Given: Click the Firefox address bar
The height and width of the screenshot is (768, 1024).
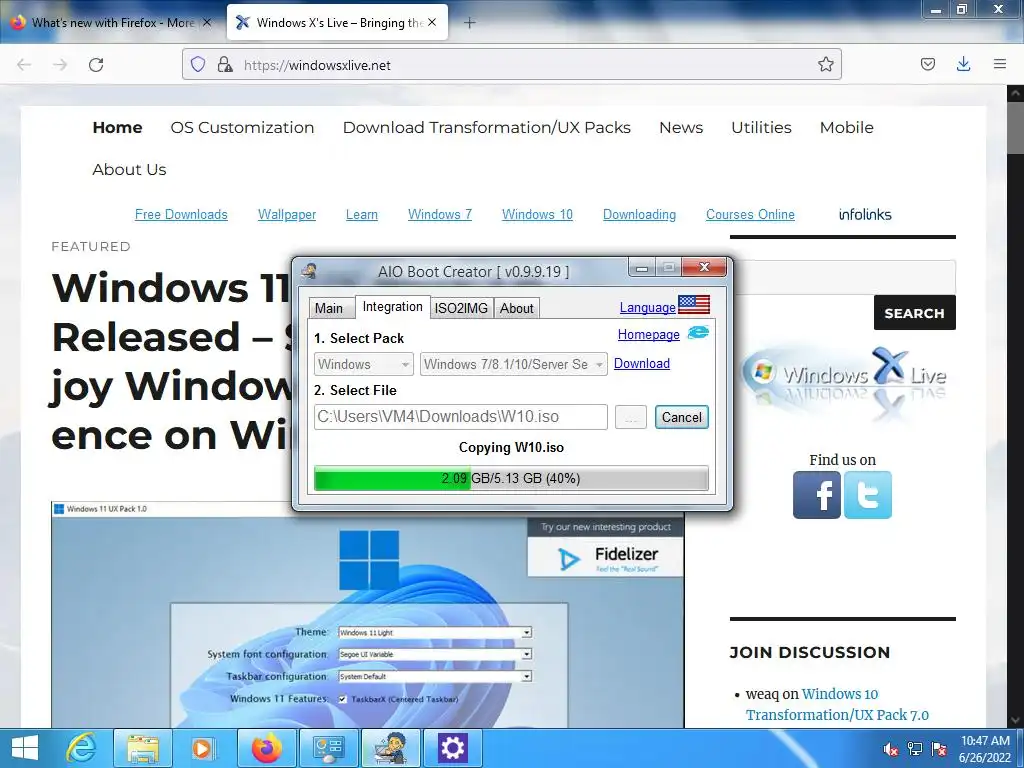Looking at the screenshot, I should 511,65.
